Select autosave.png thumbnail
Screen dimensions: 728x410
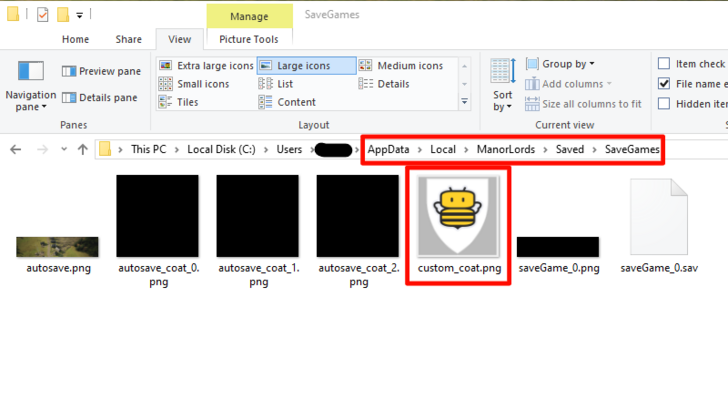[58, 247]
